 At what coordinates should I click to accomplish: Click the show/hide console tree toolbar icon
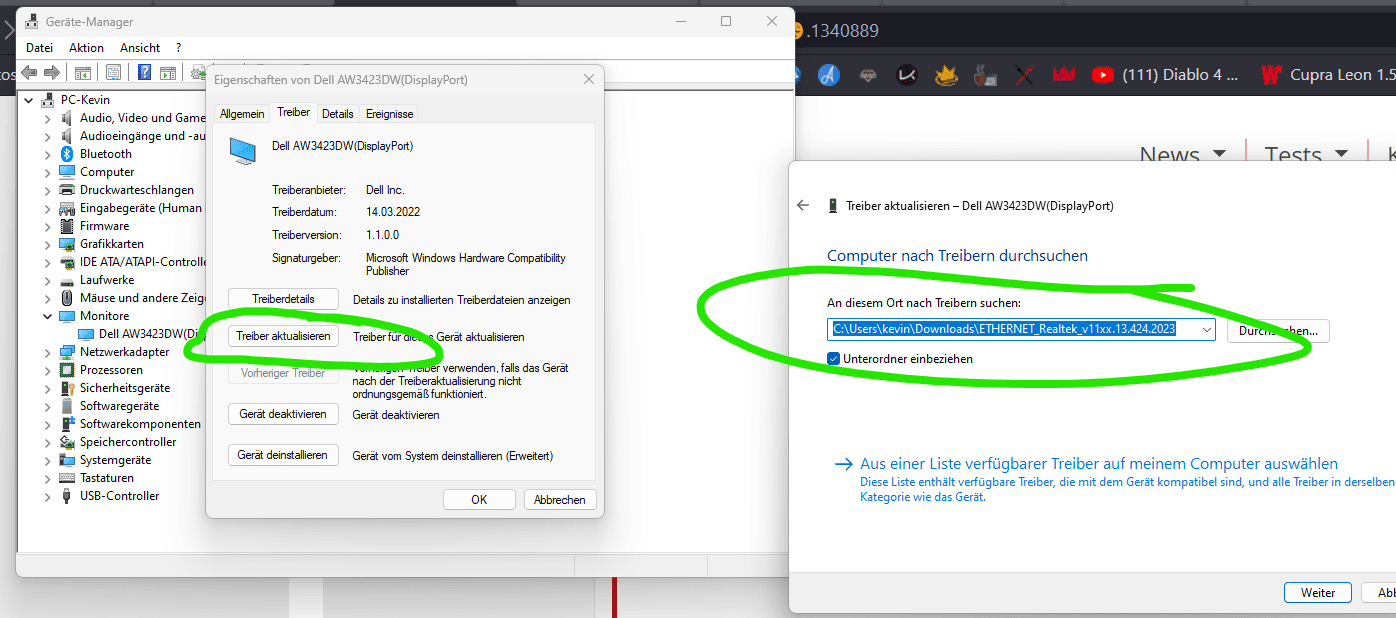tap(83, 72)
